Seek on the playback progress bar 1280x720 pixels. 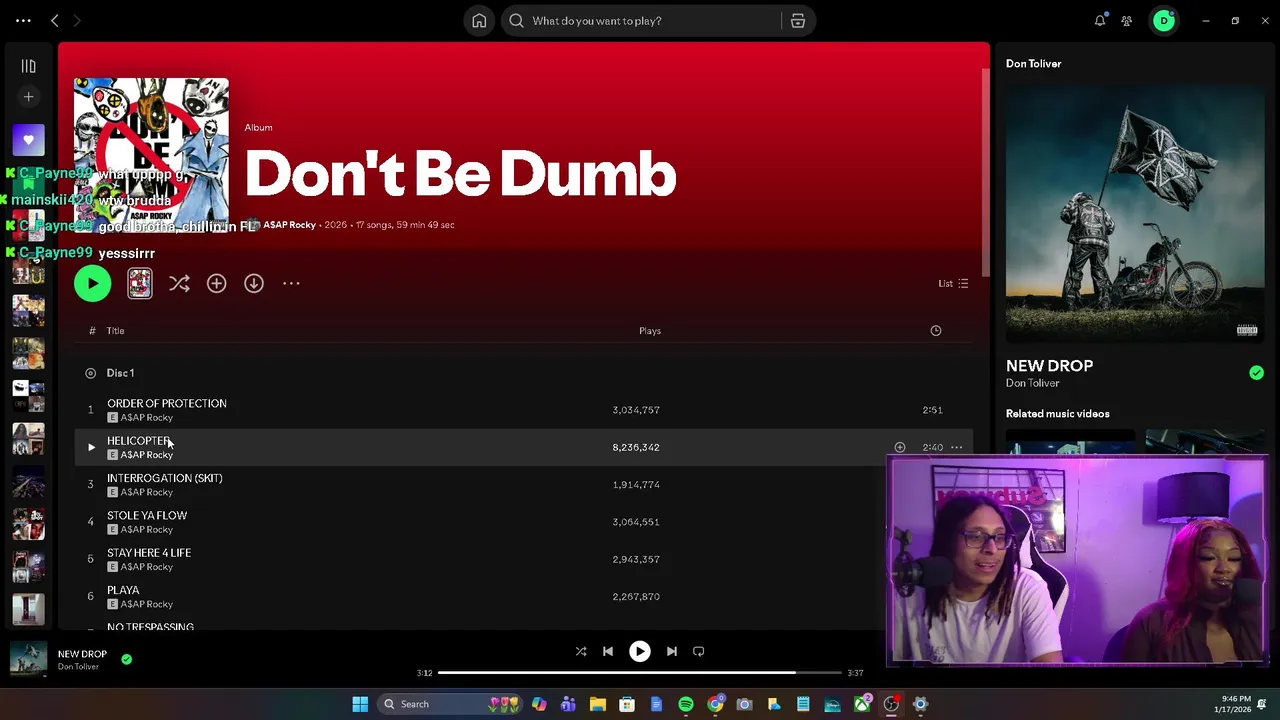[640, 673]
